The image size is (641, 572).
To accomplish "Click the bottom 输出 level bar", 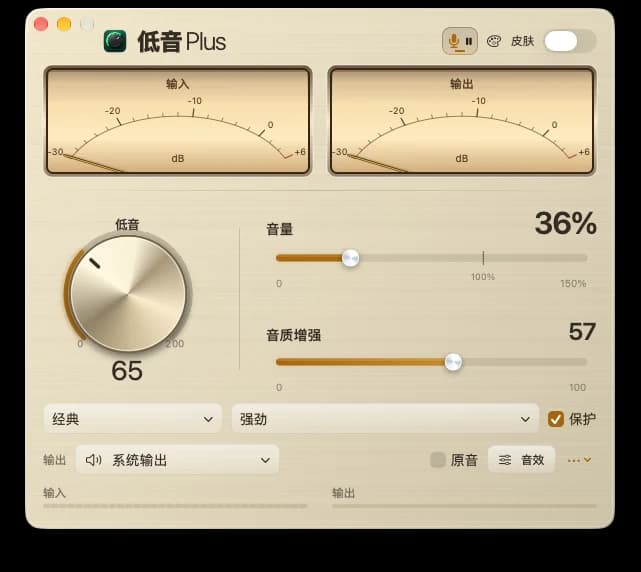I will 464,506.
